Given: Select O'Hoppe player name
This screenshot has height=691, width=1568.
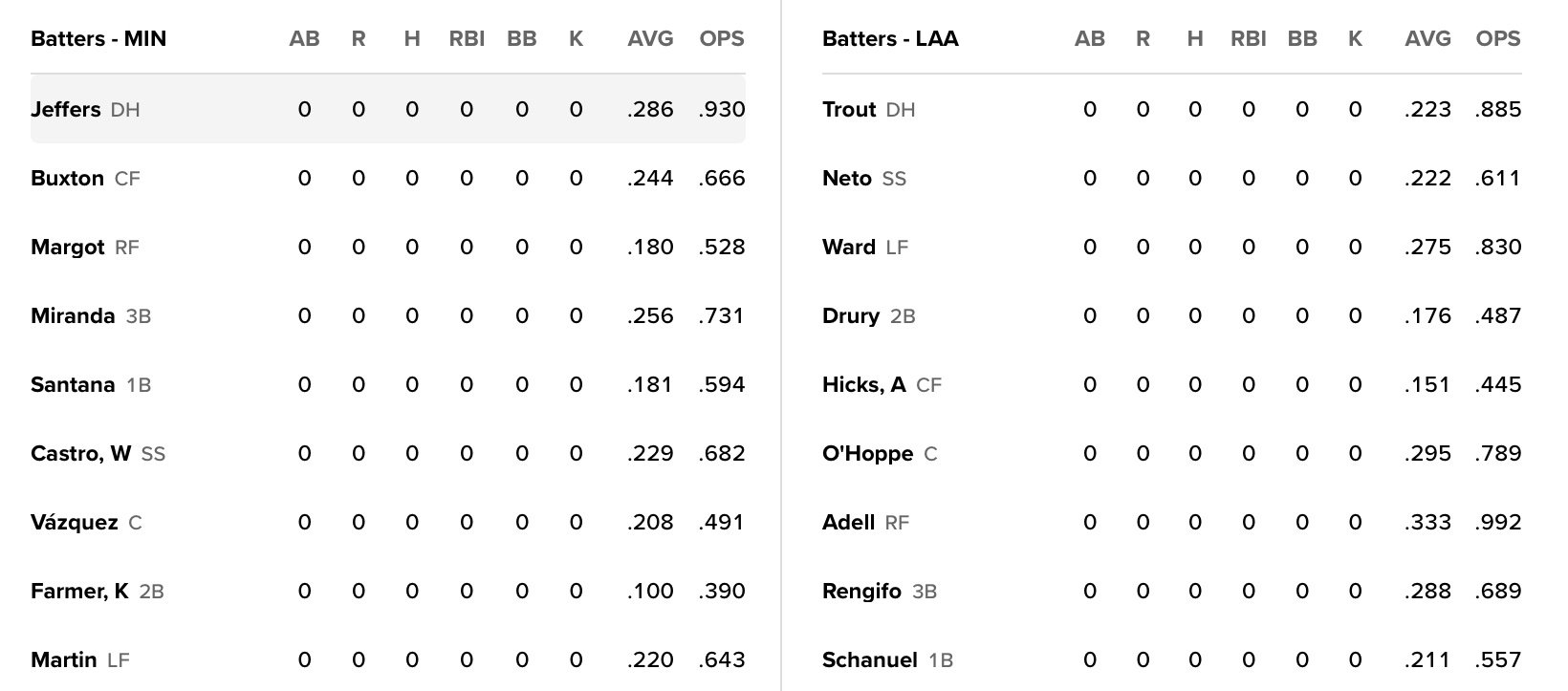Looking at the screenshot, I should pos(867,454).
